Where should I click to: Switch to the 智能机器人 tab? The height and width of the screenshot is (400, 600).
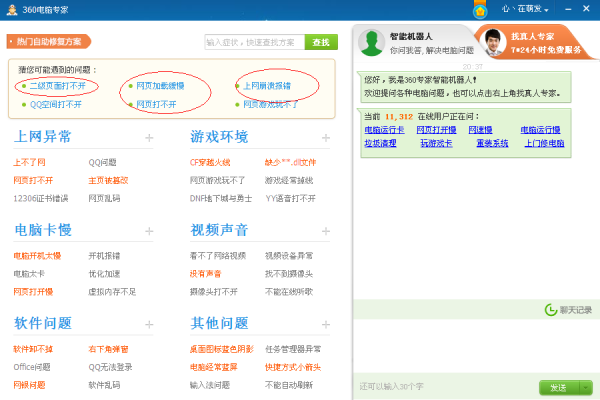[415, 42]
